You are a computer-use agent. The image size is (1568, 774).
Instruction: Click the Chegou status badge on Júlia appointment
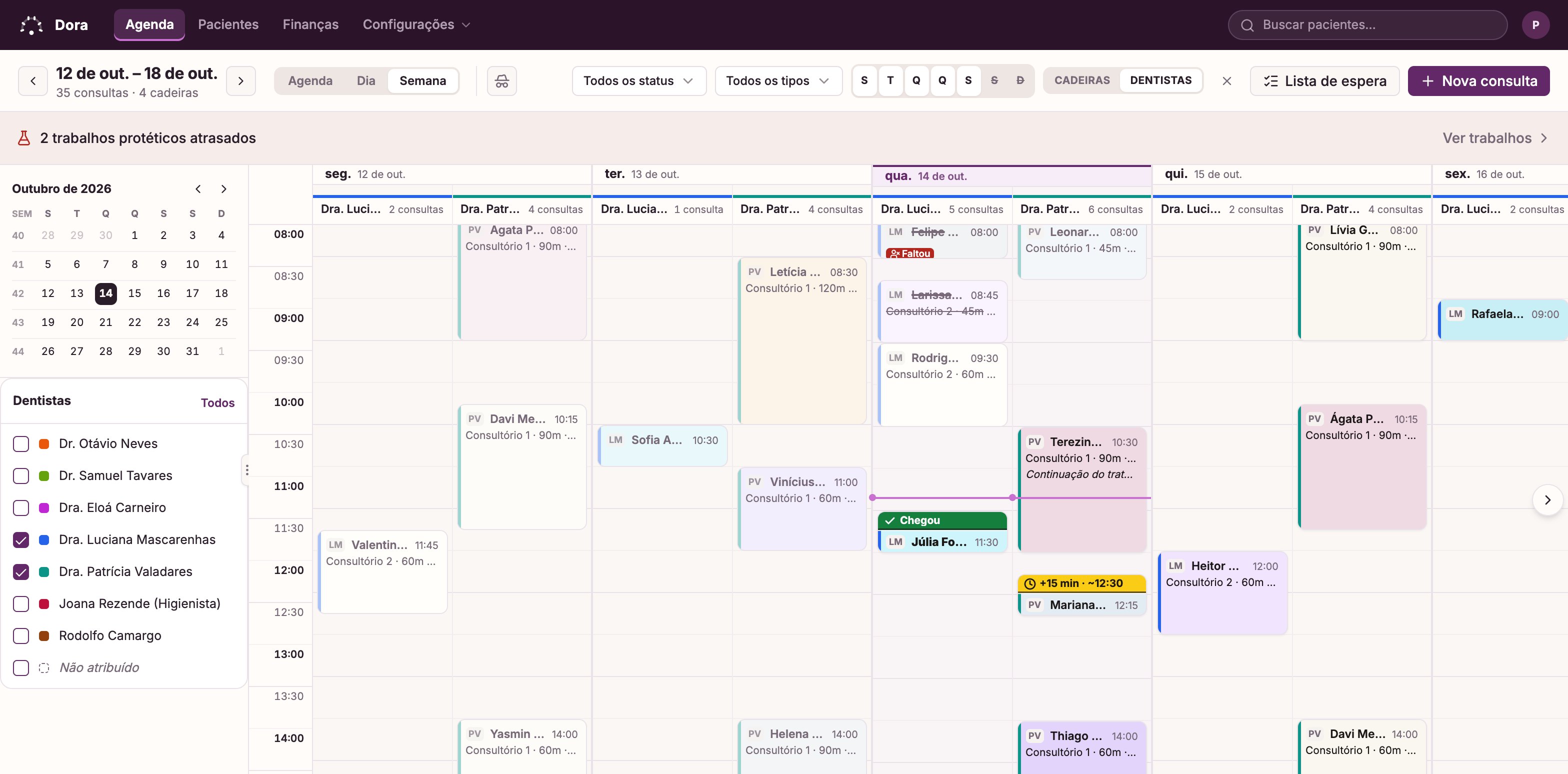(941, 520)
